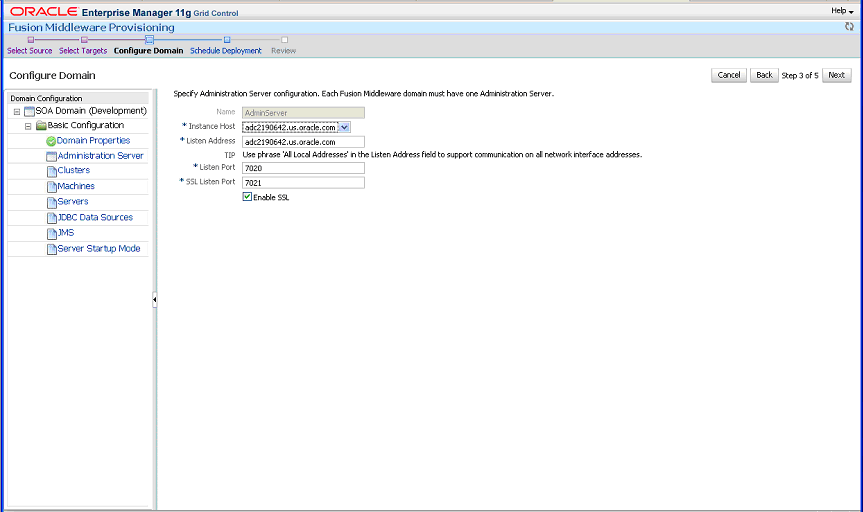The height and width of the screenshot is (512, 863).
Task: Collapse the Basic Configuration tree node
Action: tap(28, 126)
